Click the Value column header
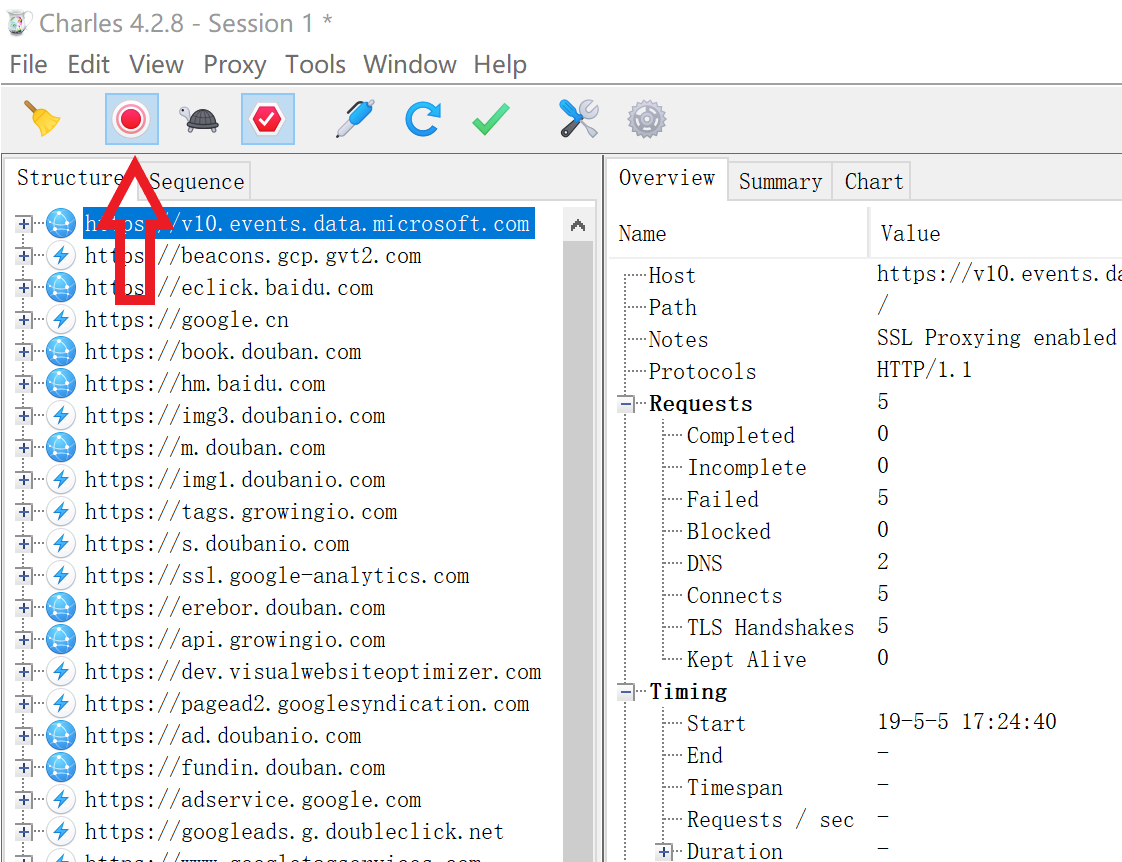The width and height of the screenshot is (1122, 862). 996,233
